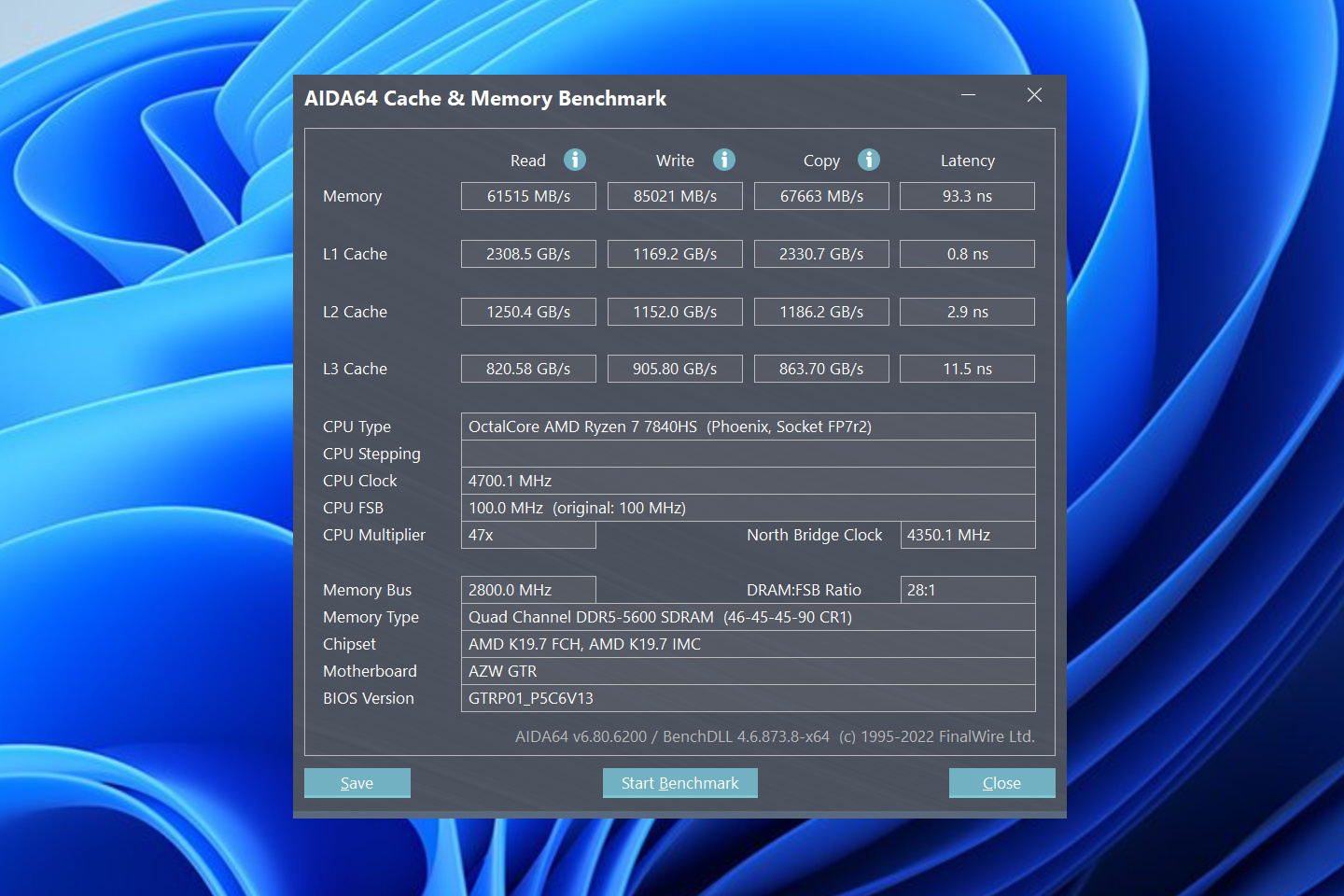Start the benchmark
Image resolution: width=1344 pixels, height=896 pixels.
click(680, 783)
